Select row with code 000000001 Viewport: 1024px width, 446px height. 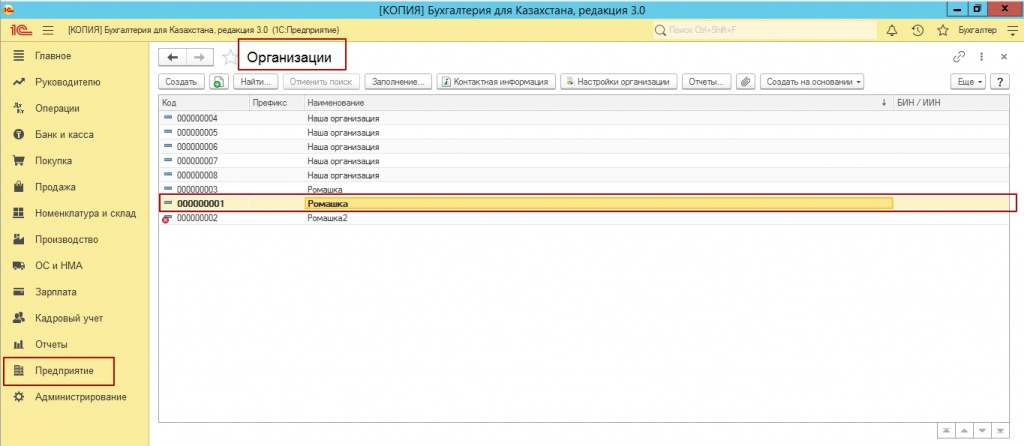(583, 204)
